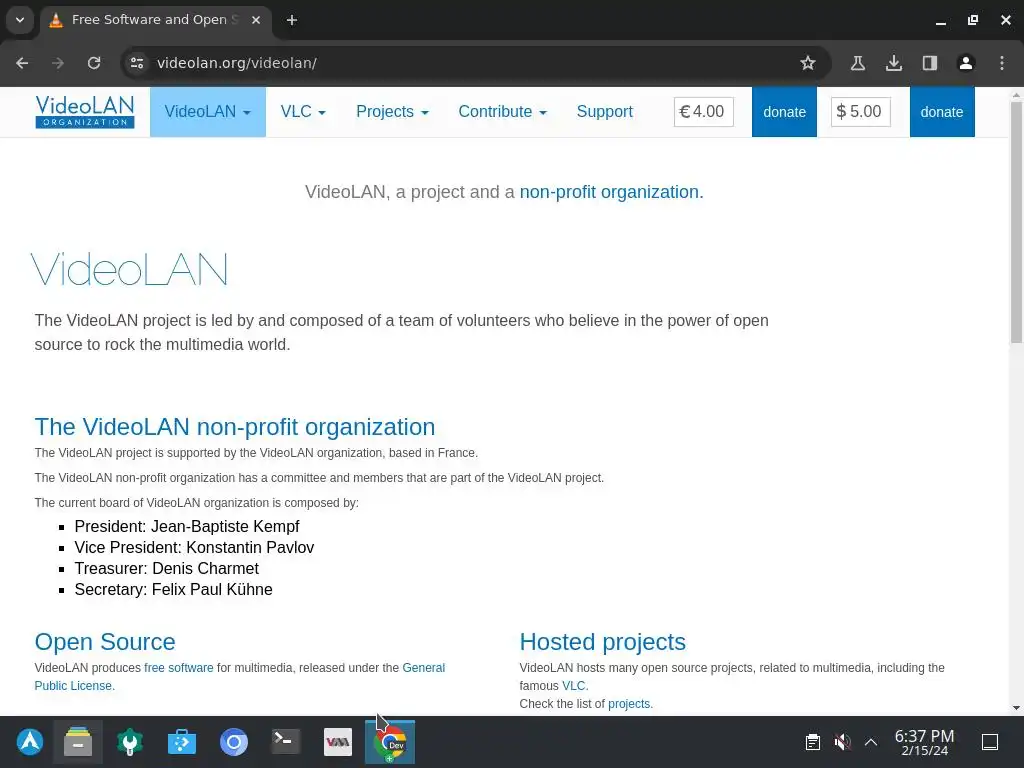1024x768 pixels.
Task: Open the Support page link
Action: pyautogui.click(x=605, y=112)
